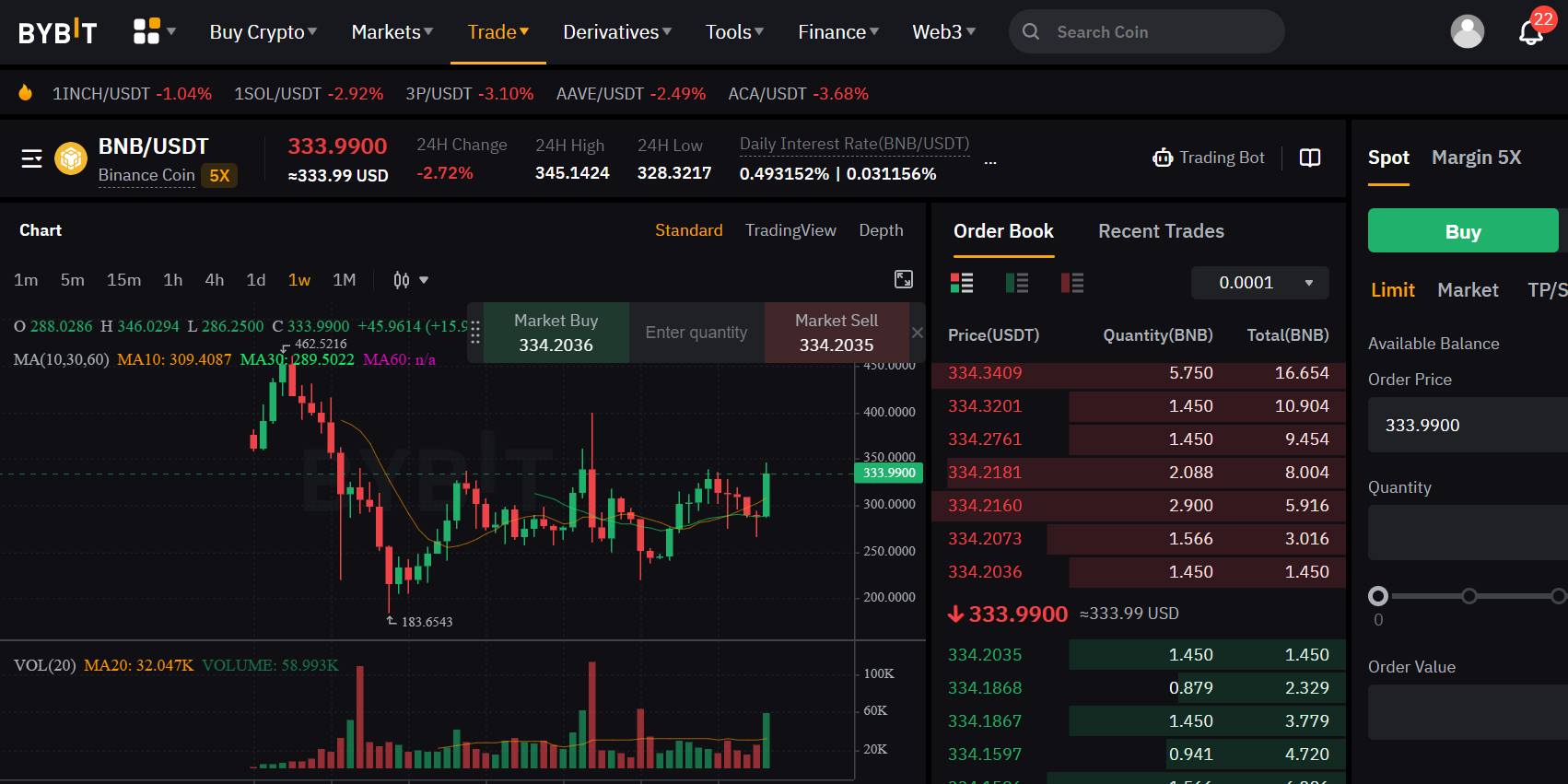This screenshot has width=1568, height=784.
Task: Show asks-only order book view icon
Action: pos(1072,283)
